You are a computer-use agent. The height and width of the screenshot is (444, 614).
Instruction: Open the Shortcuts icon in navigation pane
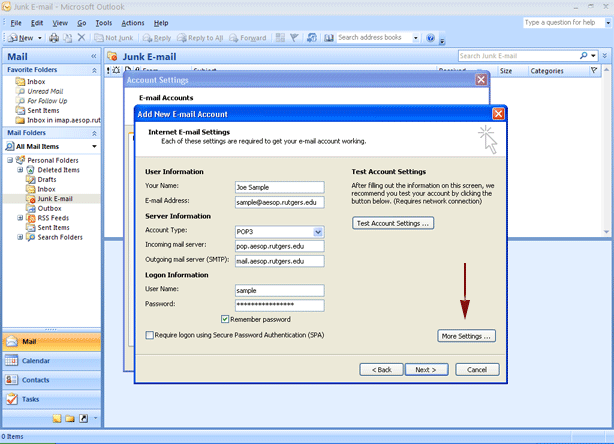point(84,418)
